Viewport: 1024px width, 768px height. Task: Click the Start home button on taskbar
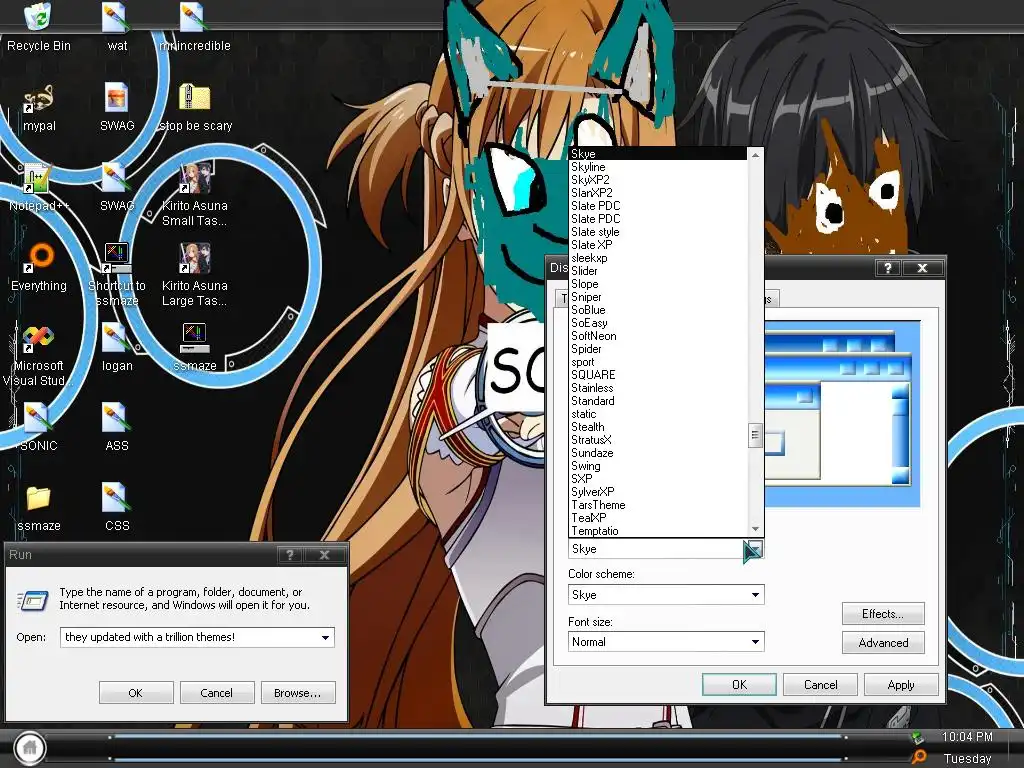point(30,748)
